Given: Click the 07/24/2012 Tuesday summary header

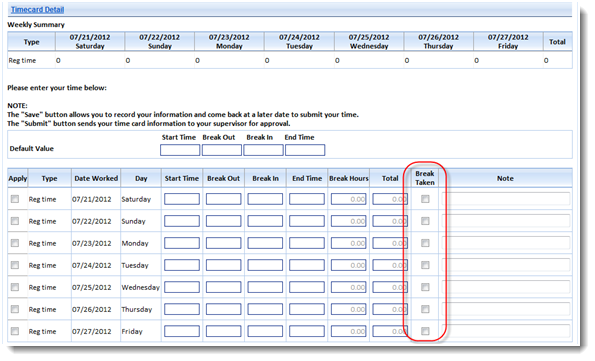Looking at the screenshot, I should (x=299, y=41).
